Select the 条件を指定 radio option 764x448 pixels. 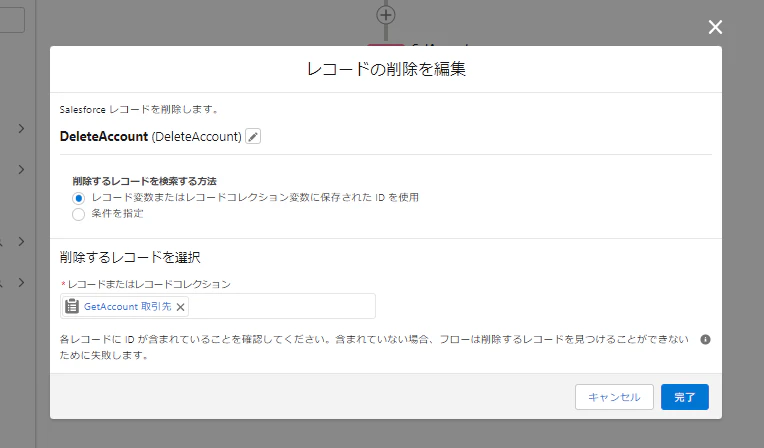(x=78, y=214)
